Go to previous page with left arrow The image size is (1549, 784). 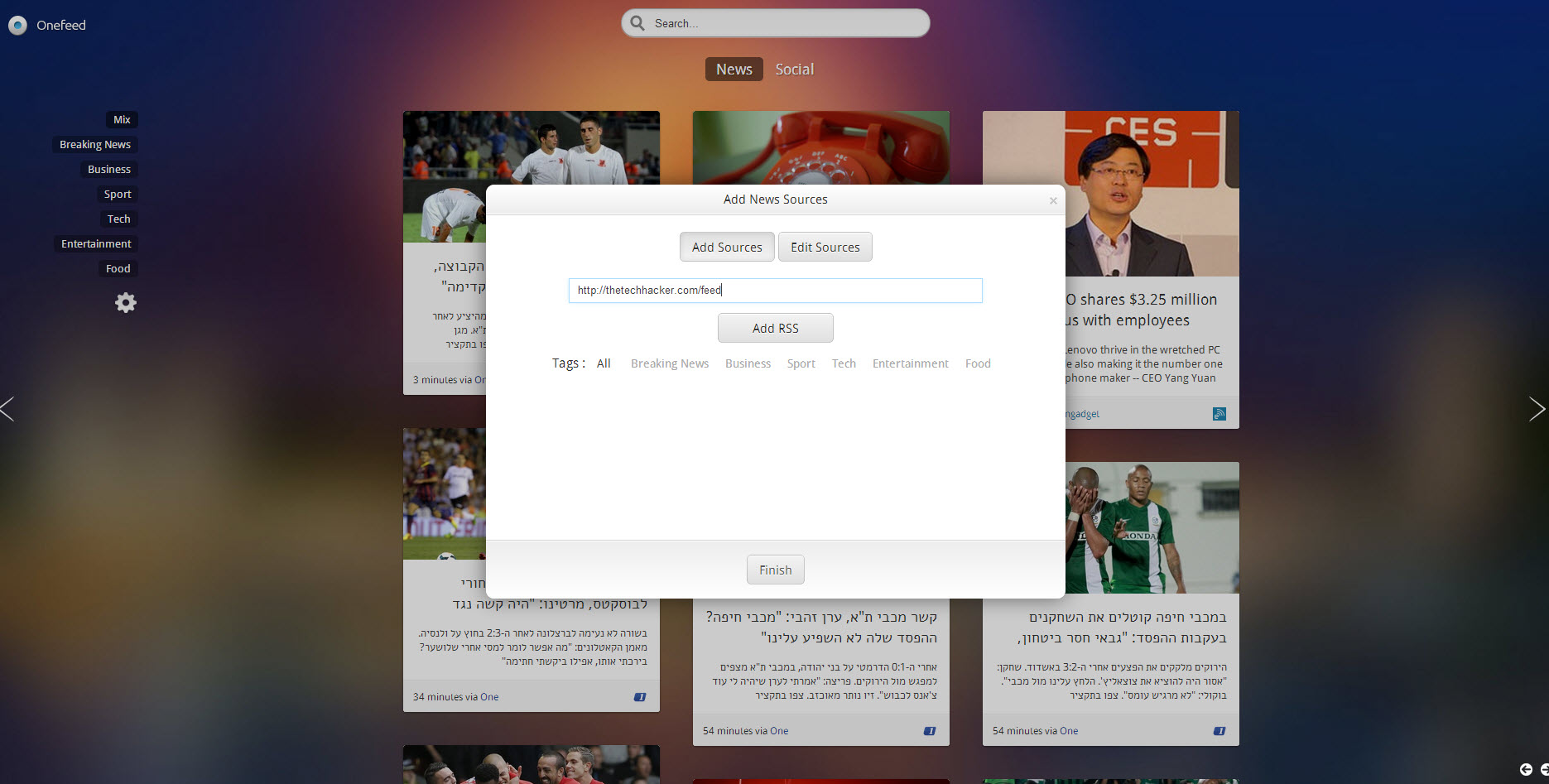click(7, 409)
